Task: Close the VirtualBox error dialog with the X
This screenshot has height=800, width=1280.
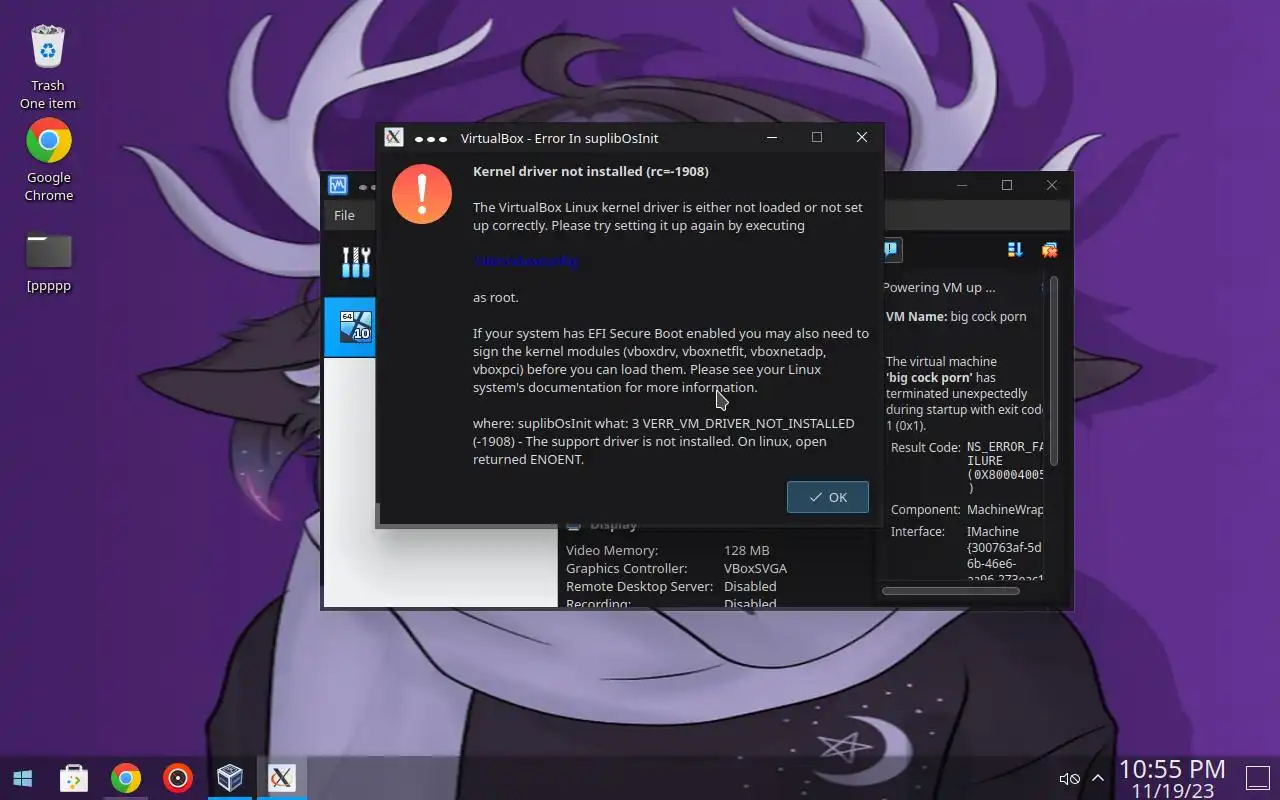Action: coord(862,137)
